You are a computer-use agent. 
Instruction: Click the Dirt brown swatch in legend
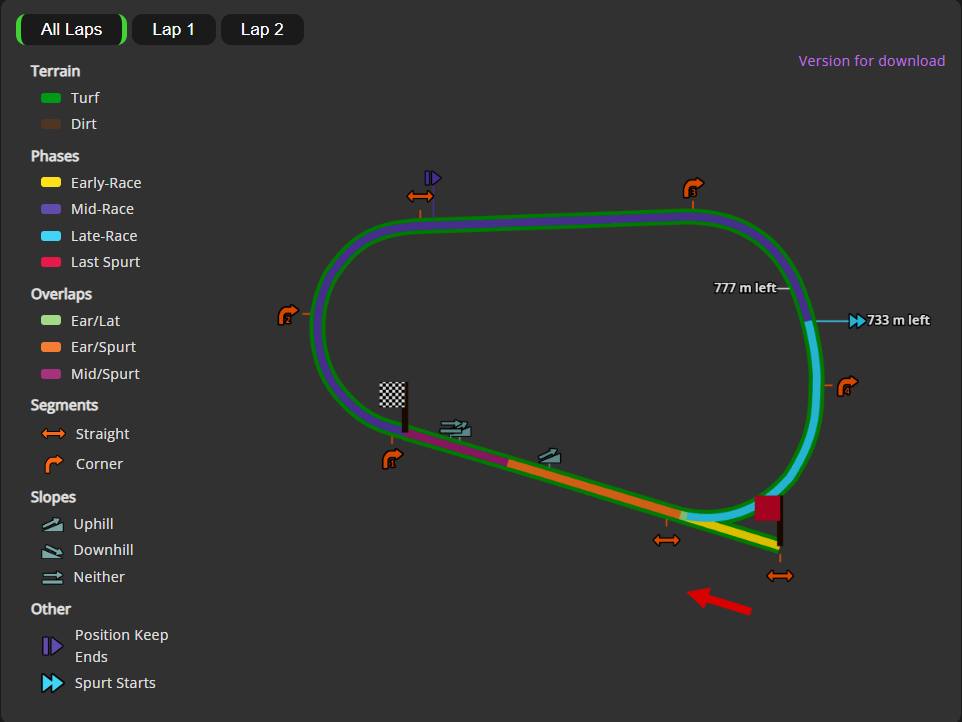[x=51, y=124]
